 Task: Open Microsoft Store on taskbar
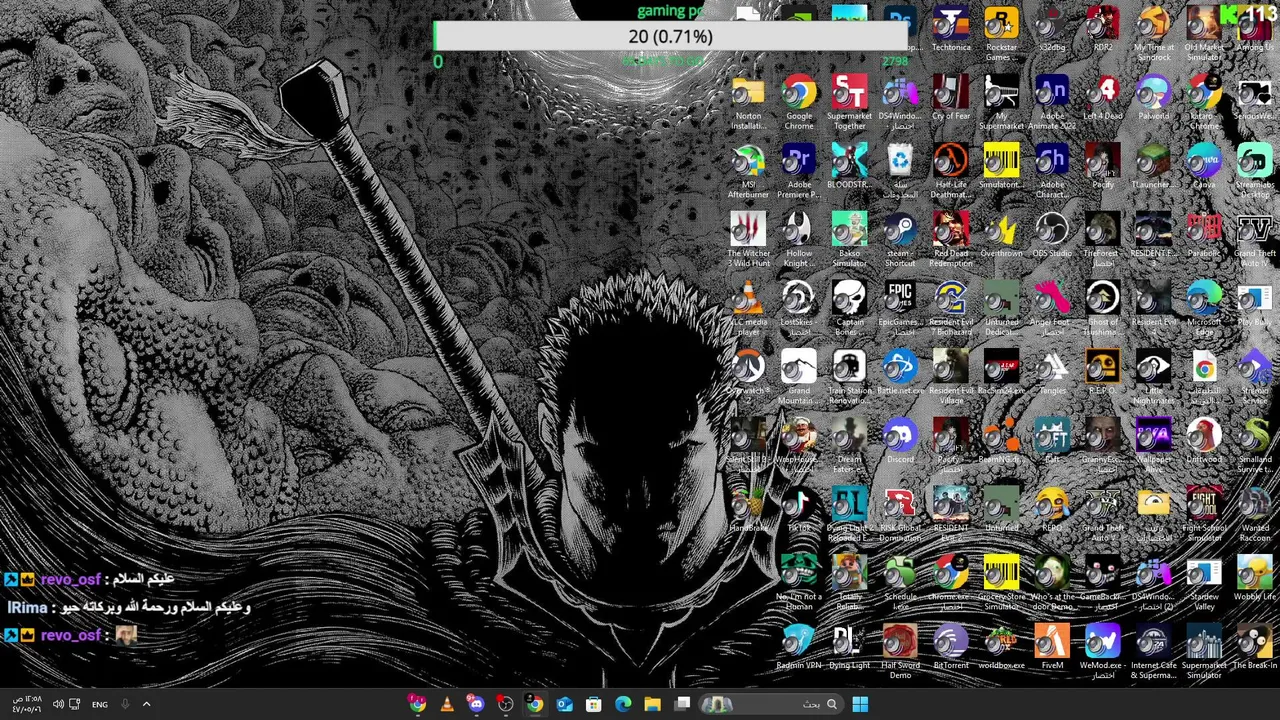click(594, 704)
